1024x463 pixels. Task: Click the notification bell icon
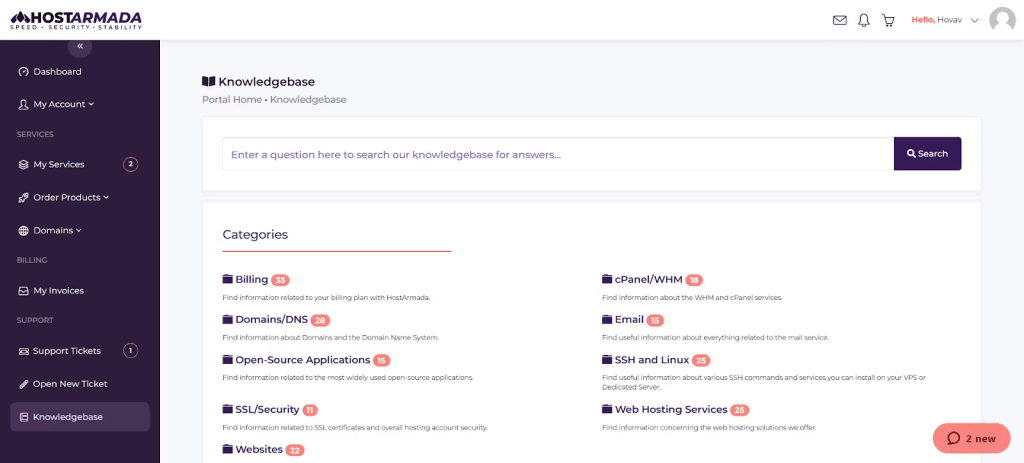[x=864, y=20]
